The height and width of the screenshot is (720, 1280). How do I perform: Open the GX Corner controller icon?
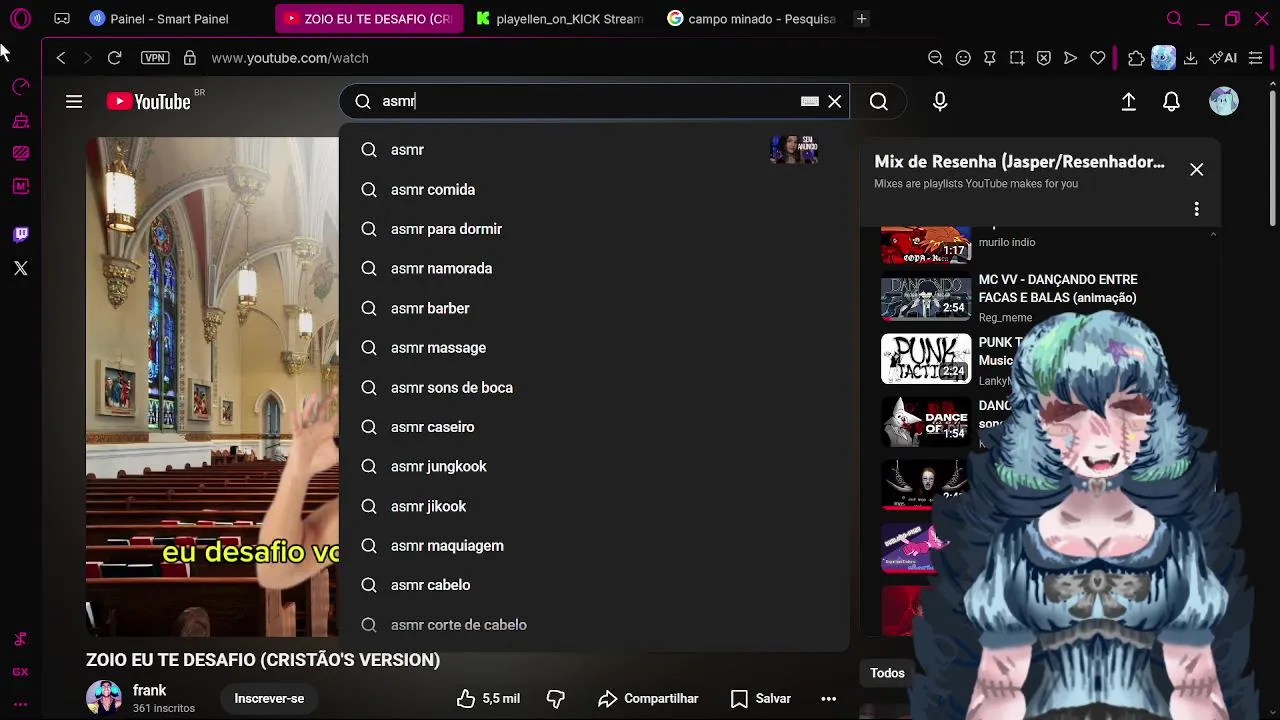(62, 18)
